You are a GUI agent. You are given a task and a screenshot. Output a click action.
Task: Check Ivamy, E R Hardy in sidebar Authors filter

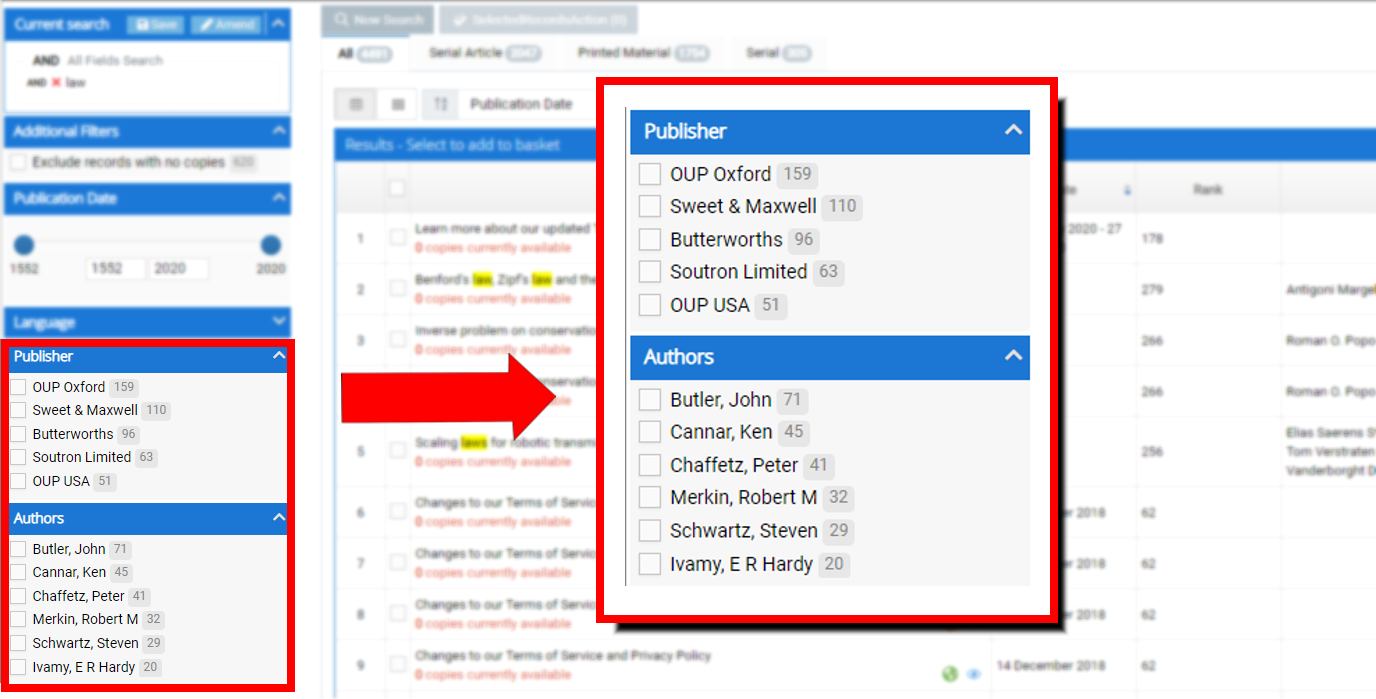click(19, 667)
